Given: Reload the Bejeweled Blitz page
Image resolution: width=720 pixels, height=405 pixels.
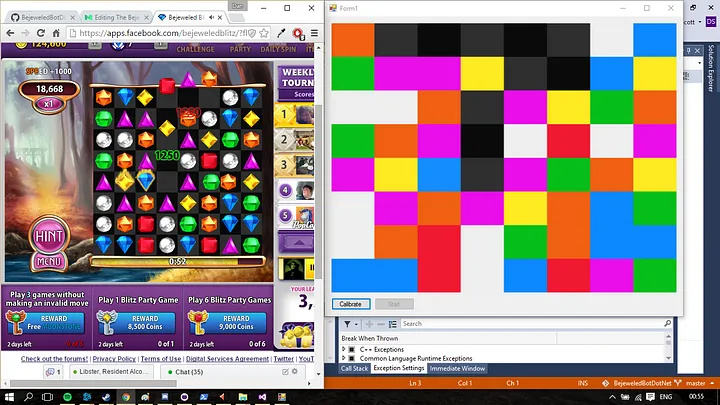Looking at the screenshot, I should [x=40, y=33].
